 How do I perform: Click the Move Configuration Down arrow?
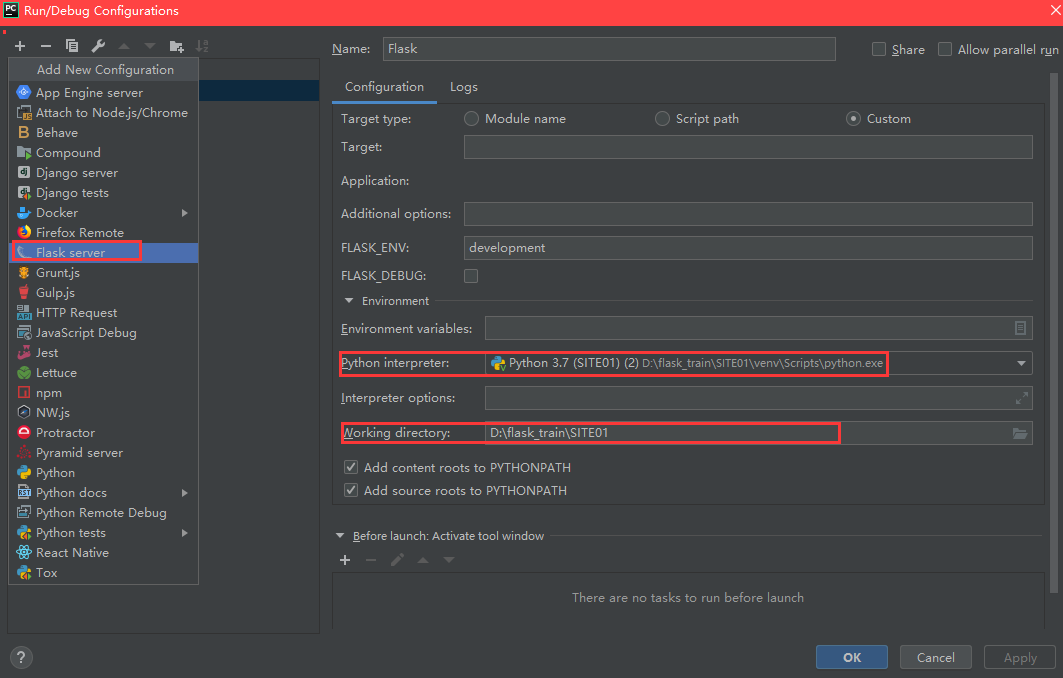click(150, 46)
